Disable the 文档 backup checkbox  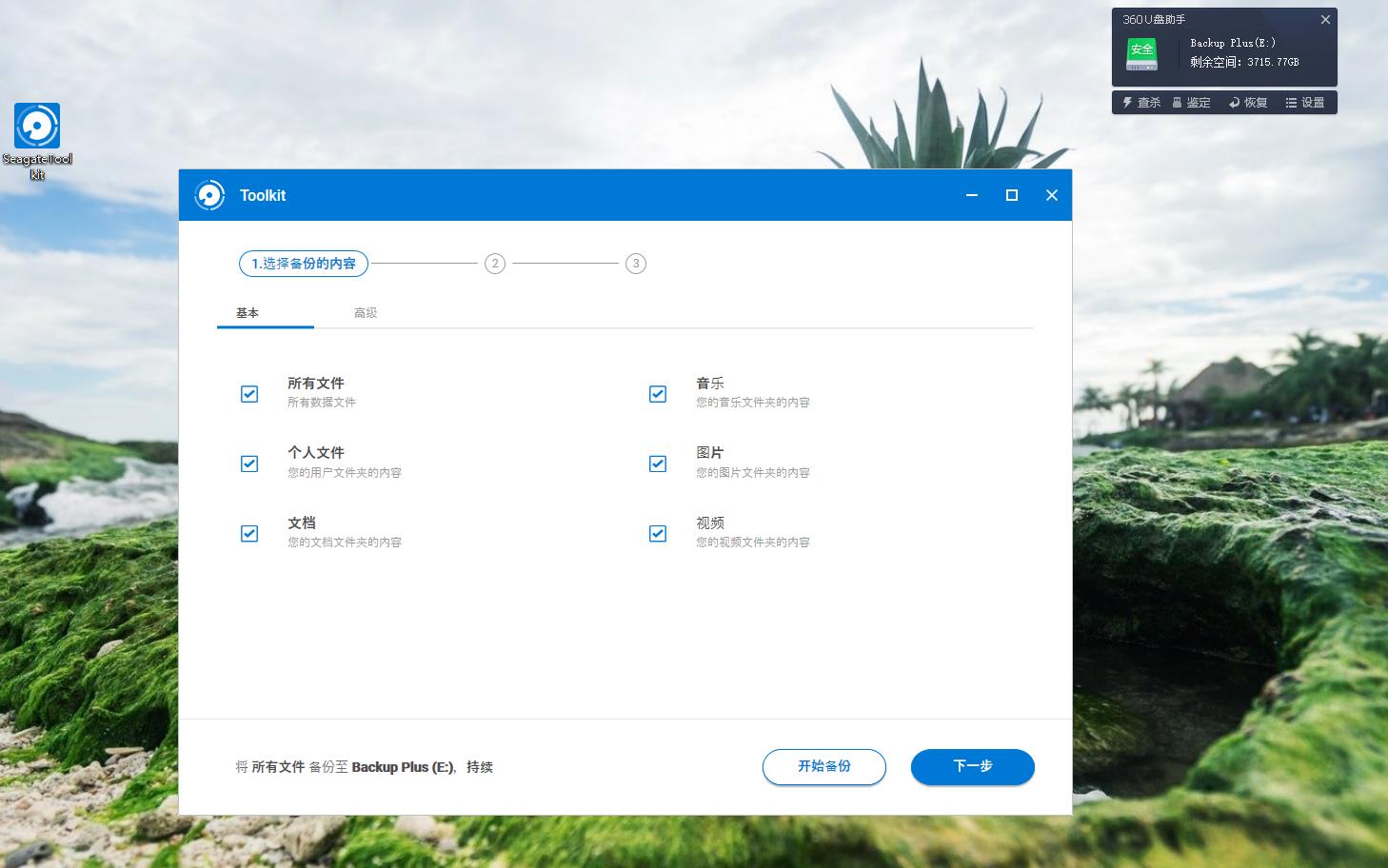[248, 533]
